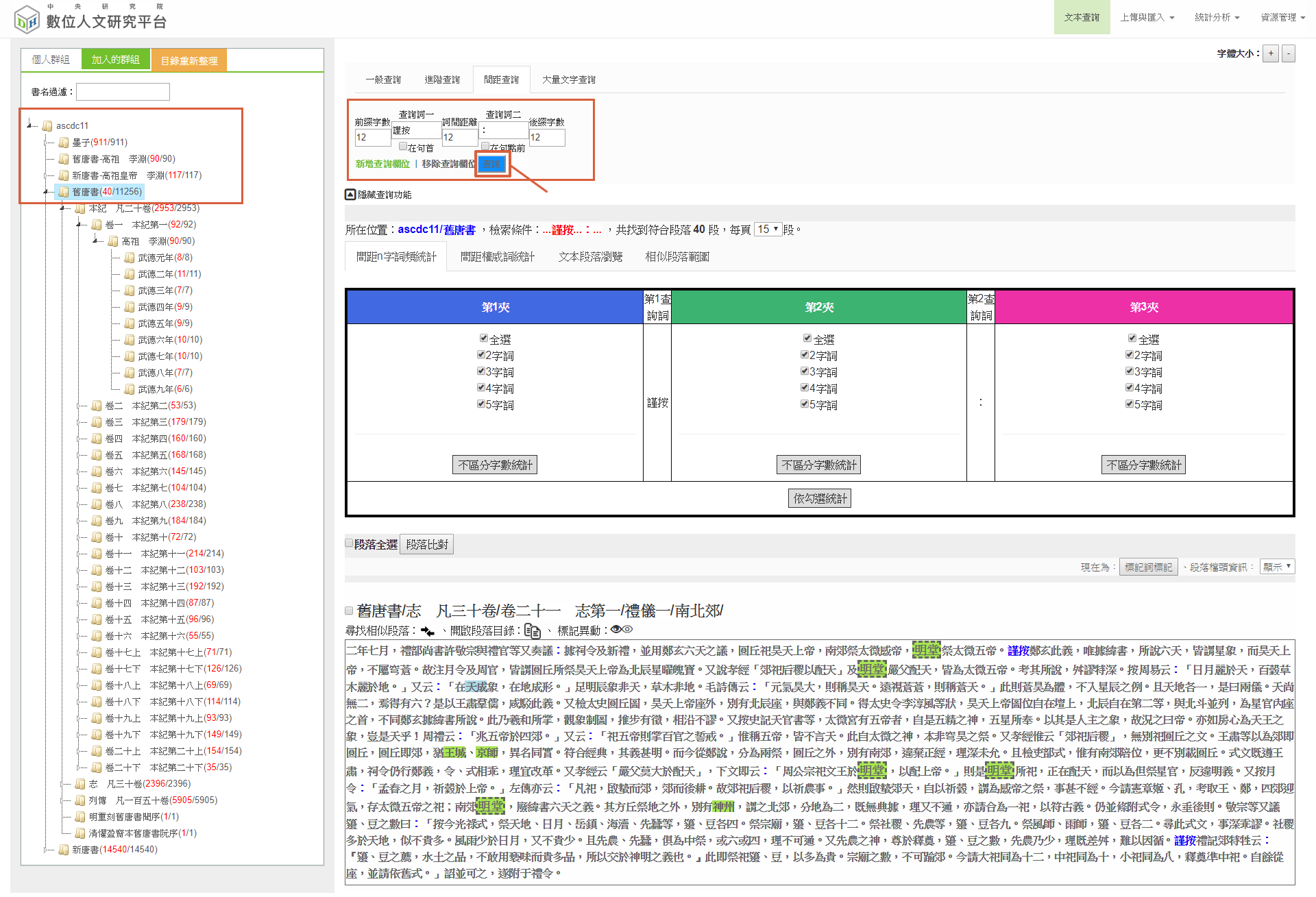Click the find similar paragraphs arrows icon
The width and height of the screenshot is (1316, 897).
(428, 631)
